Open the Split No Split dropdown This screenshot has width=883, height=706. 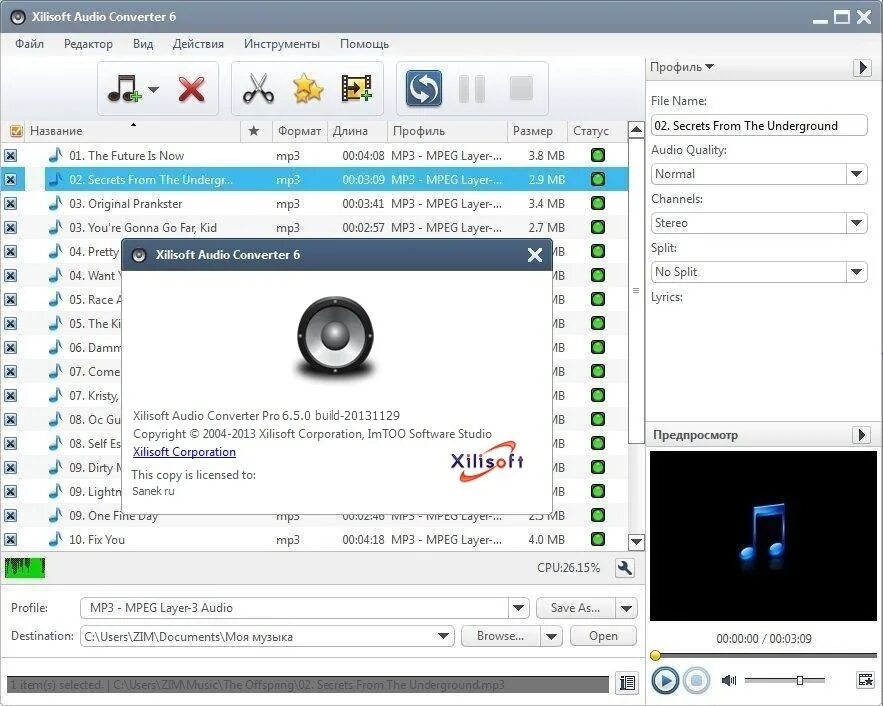857,272
